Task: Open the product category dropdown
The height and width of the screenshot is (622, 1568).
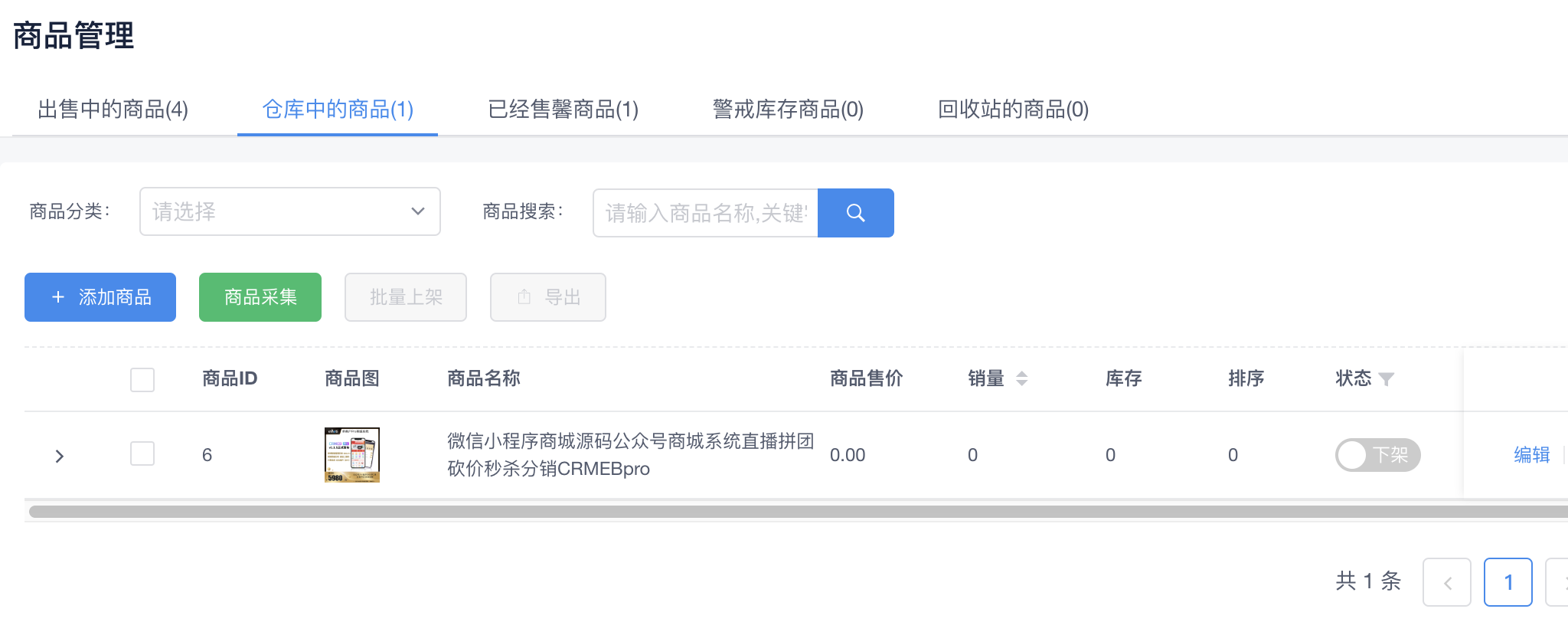Action: pos(289,211)
